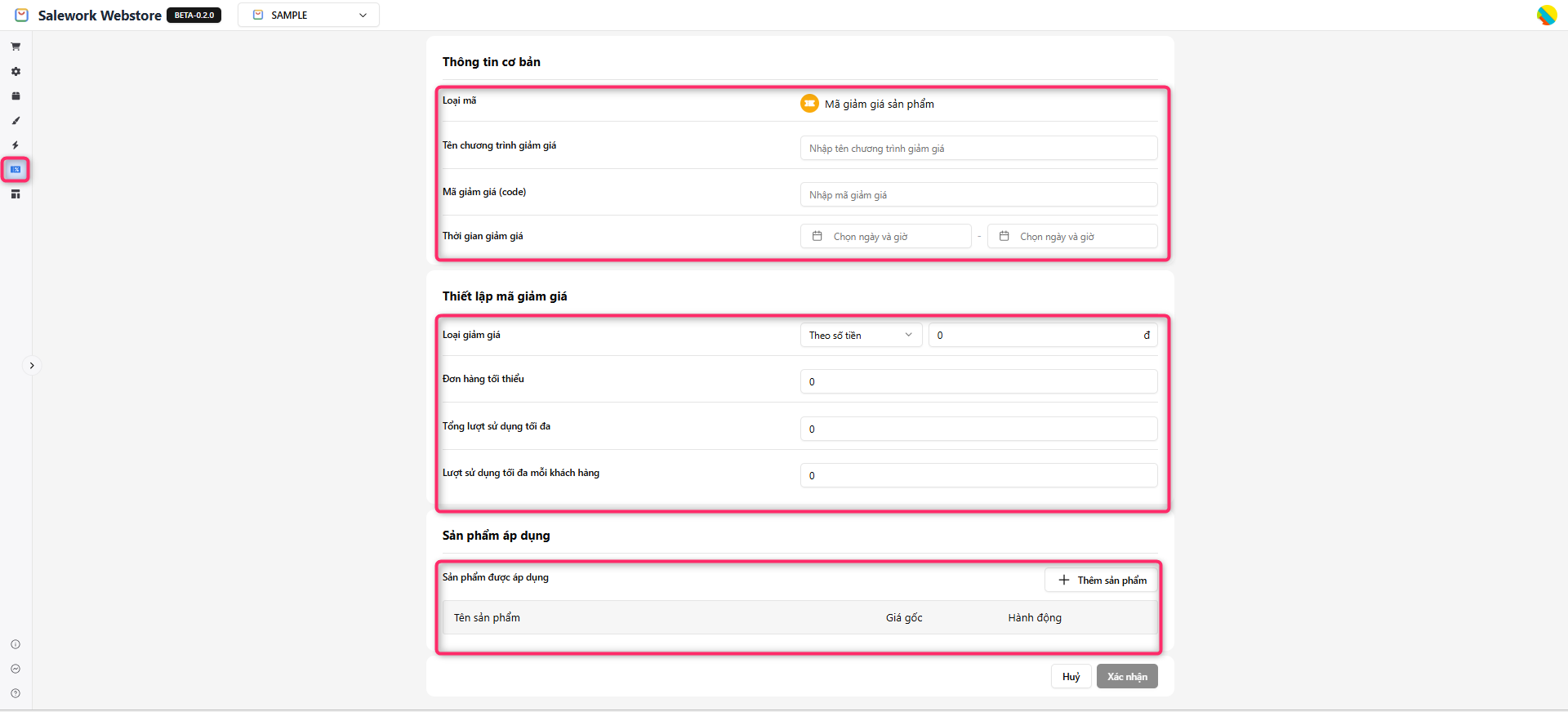Open the 'Theo số tiền' discount type dropdown
This screenshot has height=712, width=1568.
[860, 336]
